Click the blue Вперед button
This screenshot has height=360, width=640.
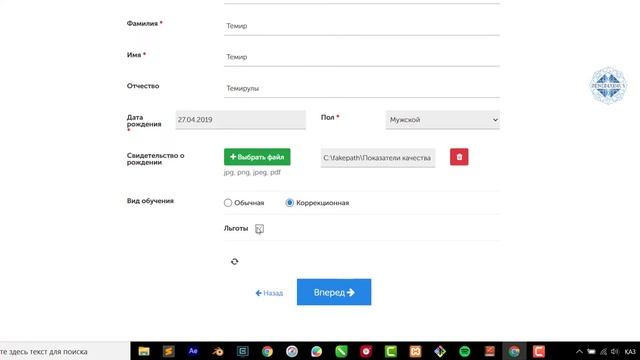coord(334,292)
